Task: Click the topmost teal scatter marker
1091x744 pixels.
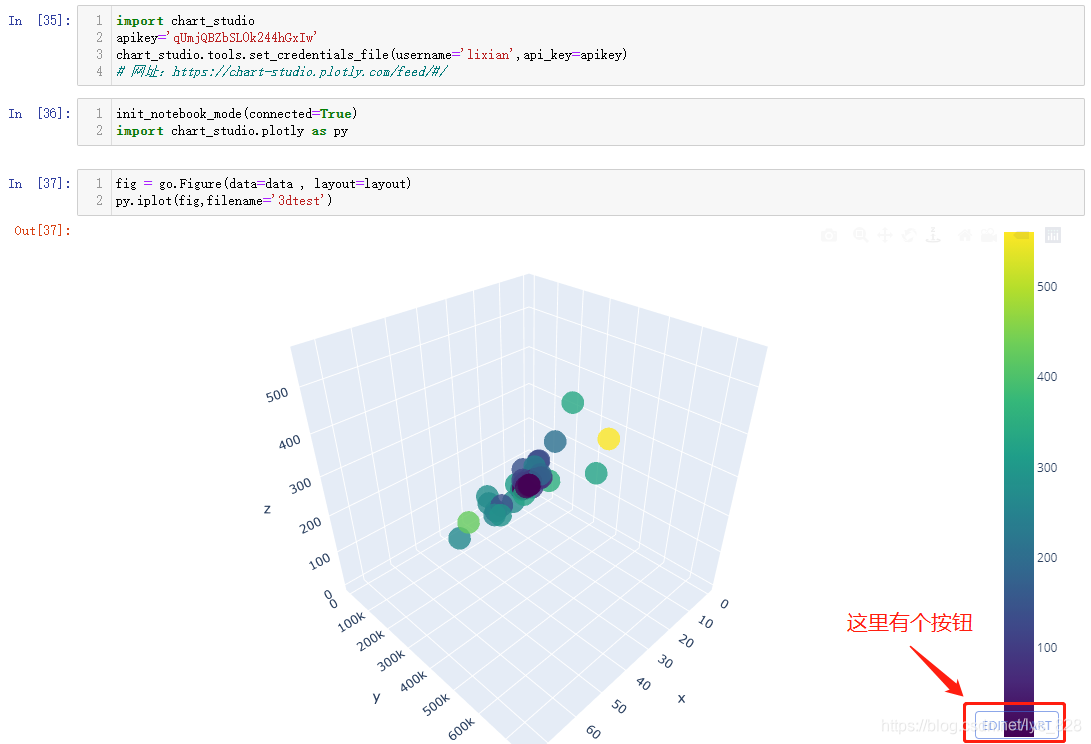Action: (572, 402)
